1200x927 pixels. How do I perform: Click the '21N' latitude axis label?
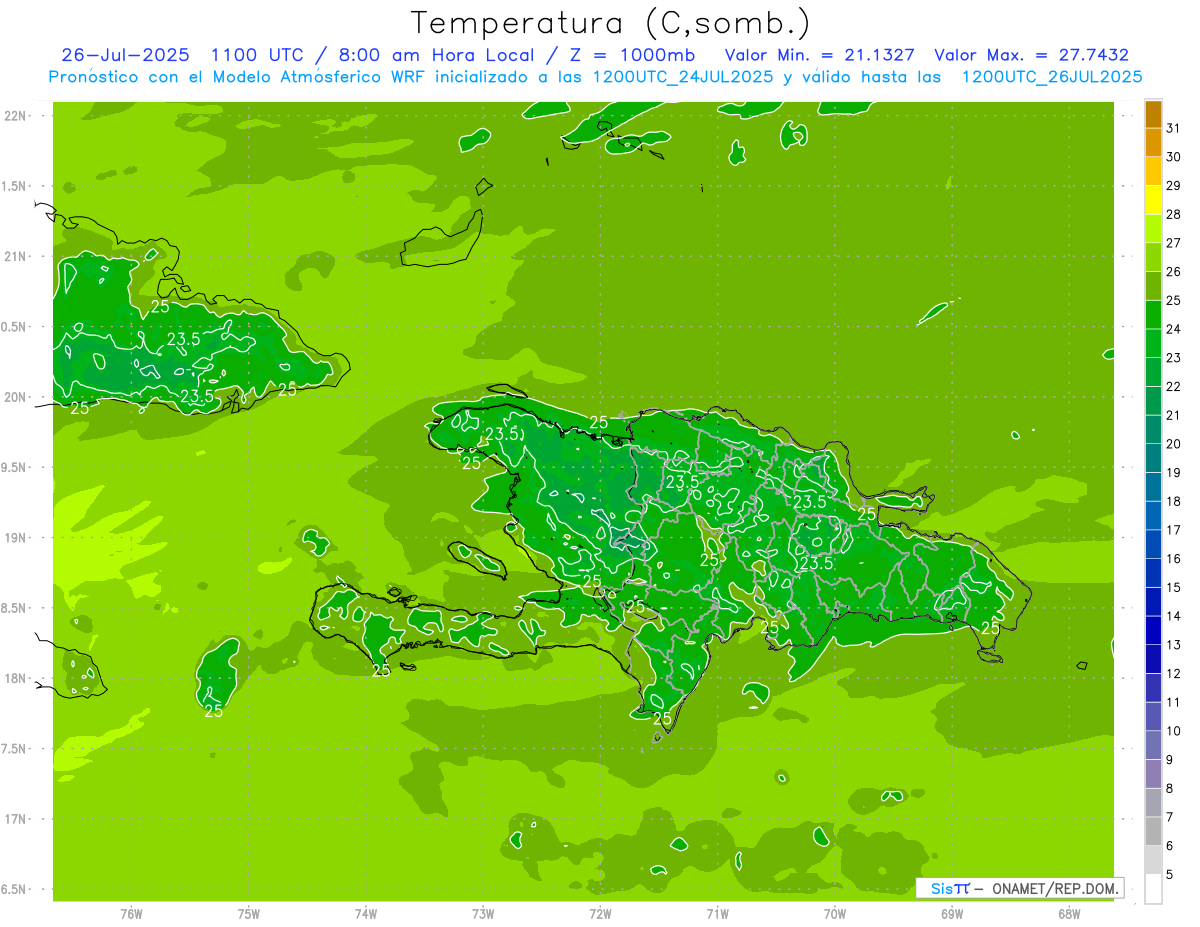(x=17, y=256)
